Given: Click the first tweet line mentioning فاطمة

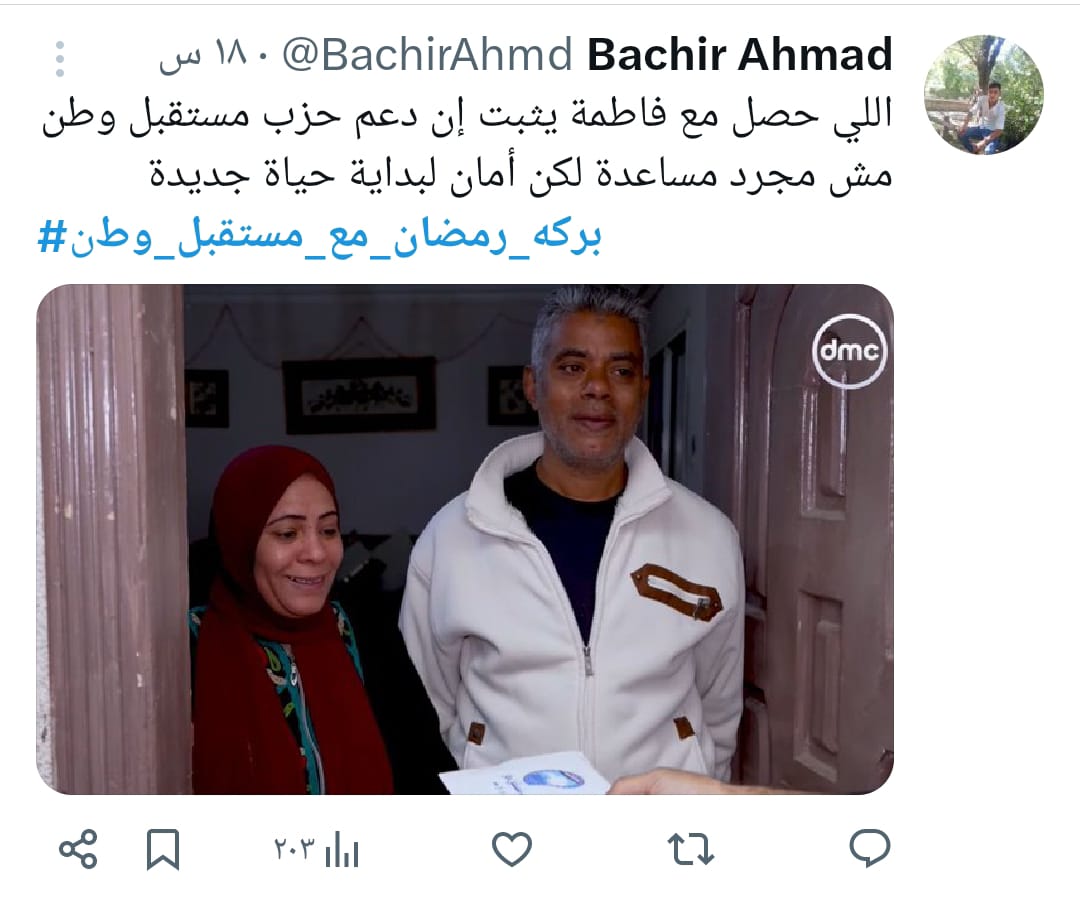Looking at the screenshot, I should coord(467,117).
